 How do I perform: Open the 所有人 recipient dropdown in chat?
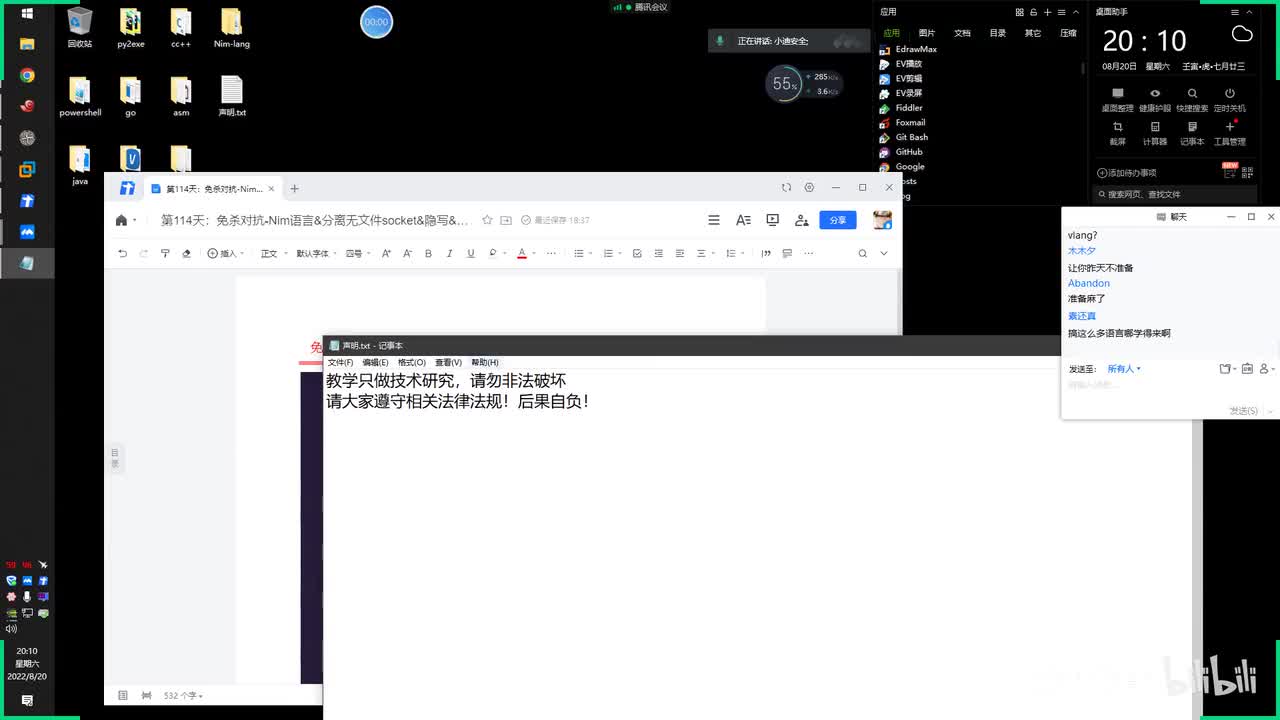(1124, 369)
